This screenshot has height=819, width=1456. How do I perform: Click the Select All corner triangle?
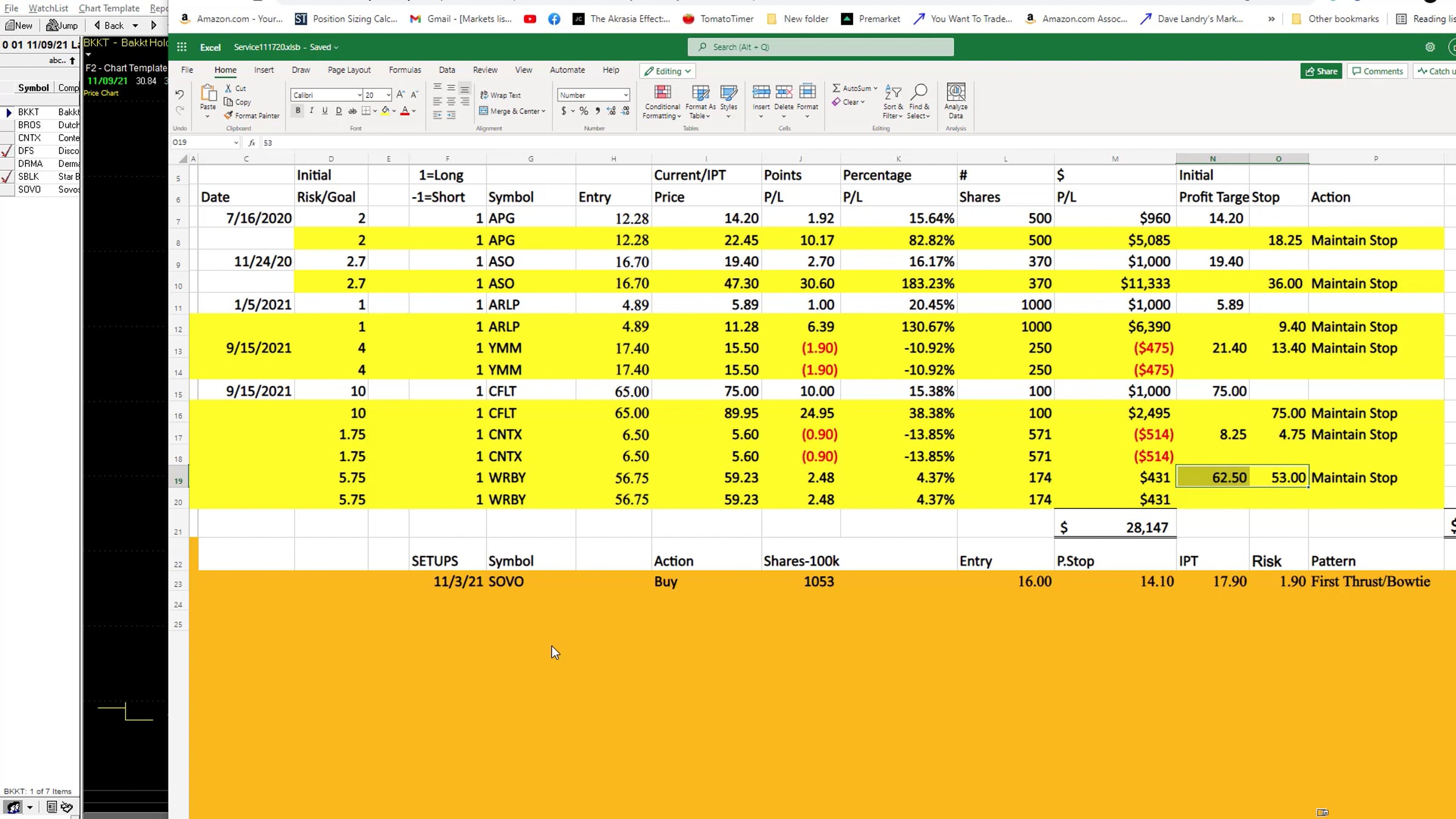coord(183,158)
